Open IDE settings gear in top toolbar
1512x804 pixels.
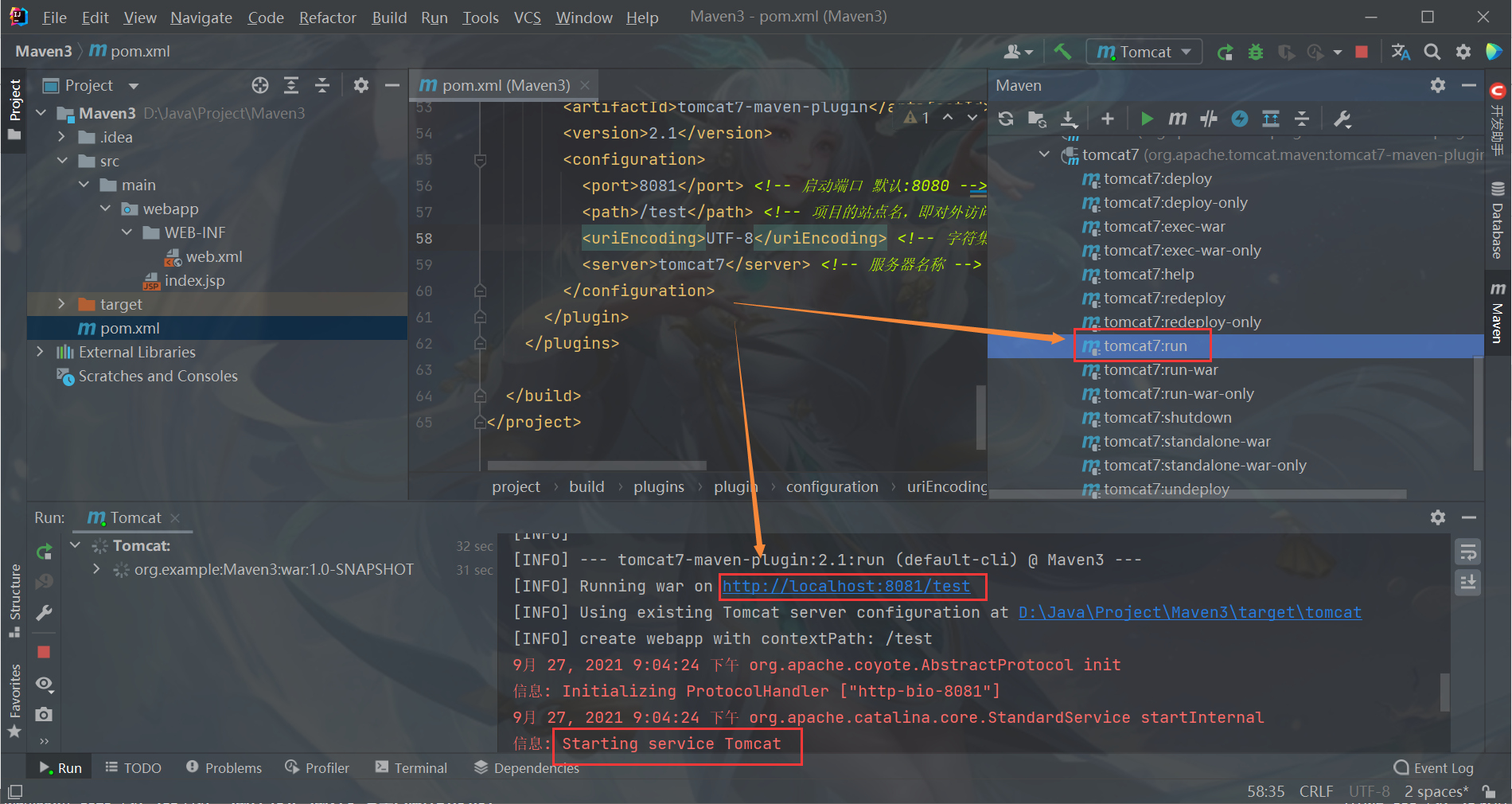point(1463,52)
